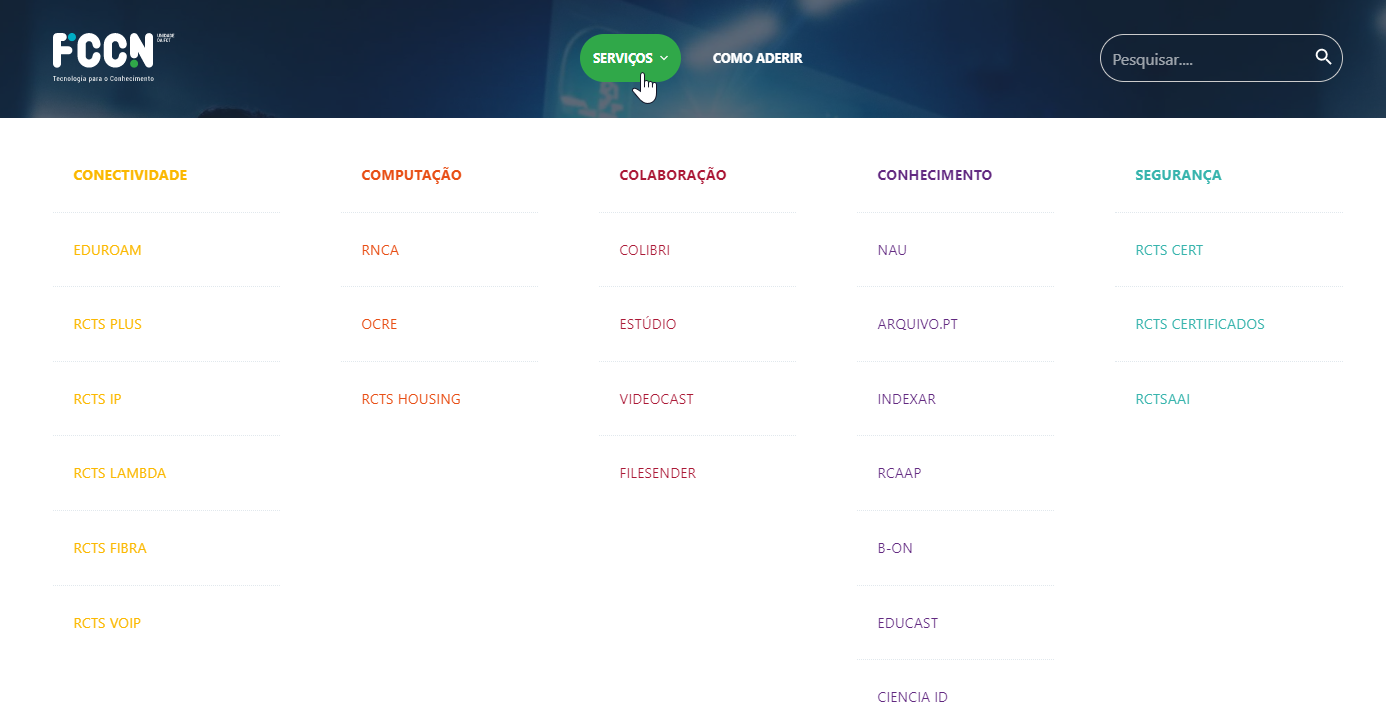This screenshot has width=1386, height=717.
Task: Click OCRE link
Action: 379,324
